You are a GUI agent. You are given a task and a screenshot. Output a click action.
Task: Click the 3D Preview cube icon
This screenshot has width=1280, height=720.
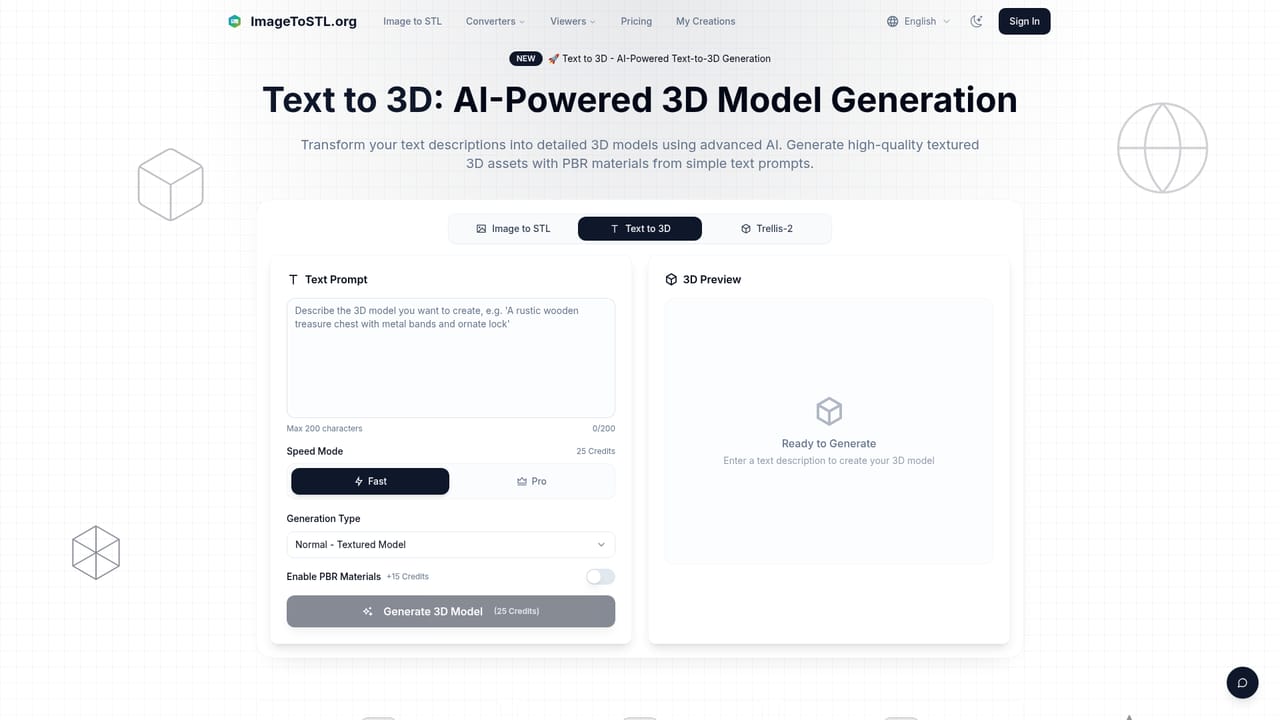click(x=671, y=280)
